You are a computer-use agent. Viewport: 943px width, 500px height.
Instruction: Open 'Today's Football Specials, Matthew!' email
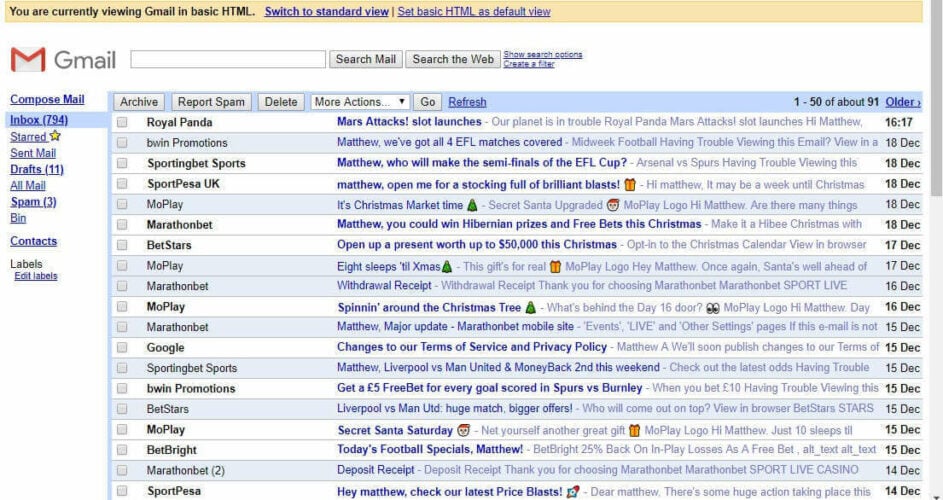coord(430,449)
